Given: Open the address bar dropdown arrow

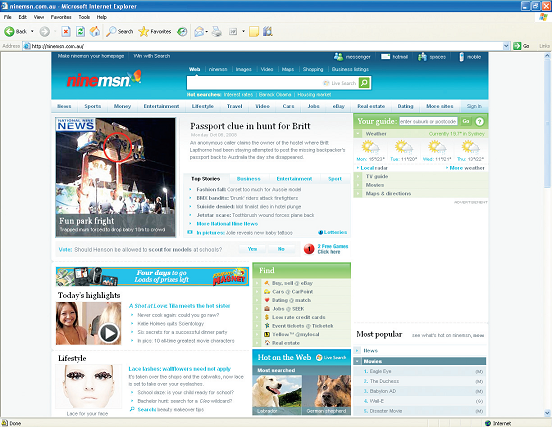Looking at the screenshot, I should tap(506, 46).
